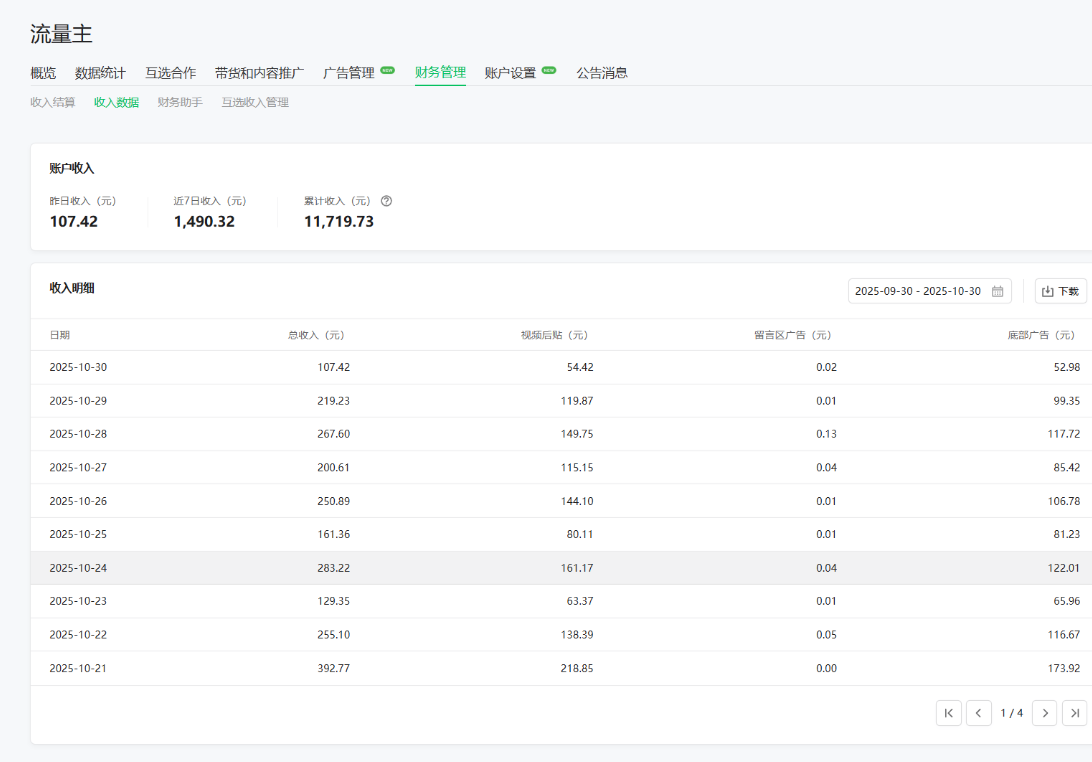
Task: Select the 2025-10-24 income row
Action: (560, 568)
